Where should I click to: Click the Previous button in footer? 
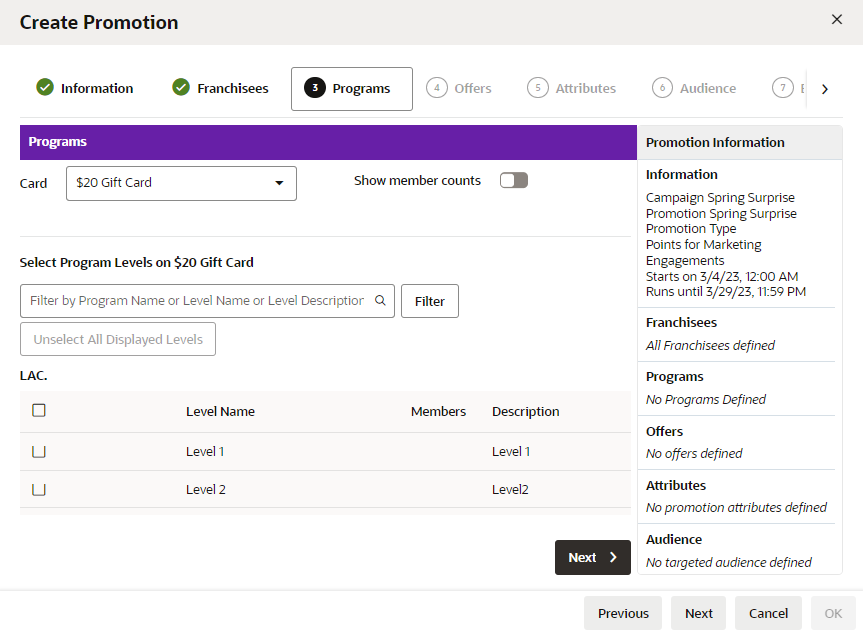pos(623,613)
